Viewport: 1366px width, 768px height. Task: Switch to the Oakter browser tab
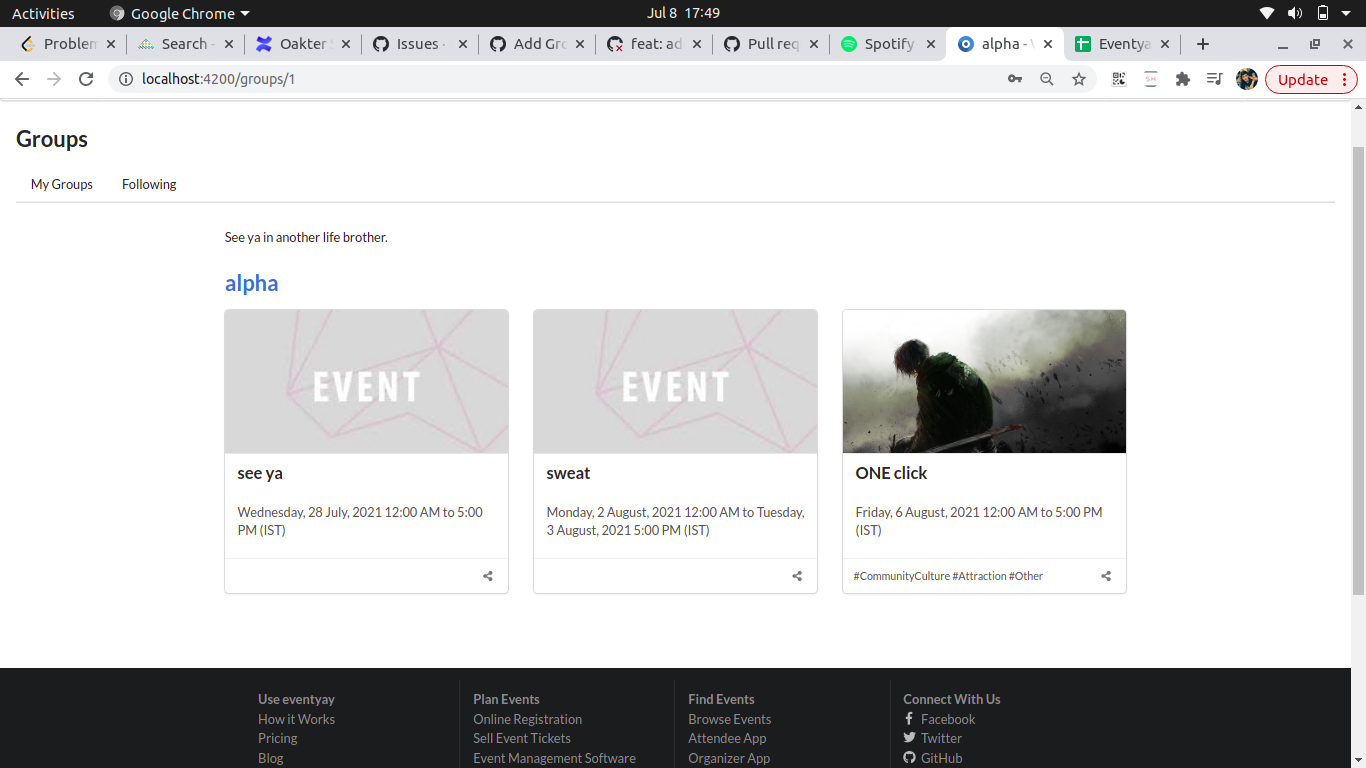pyautogui.click(x=303, y=44)
